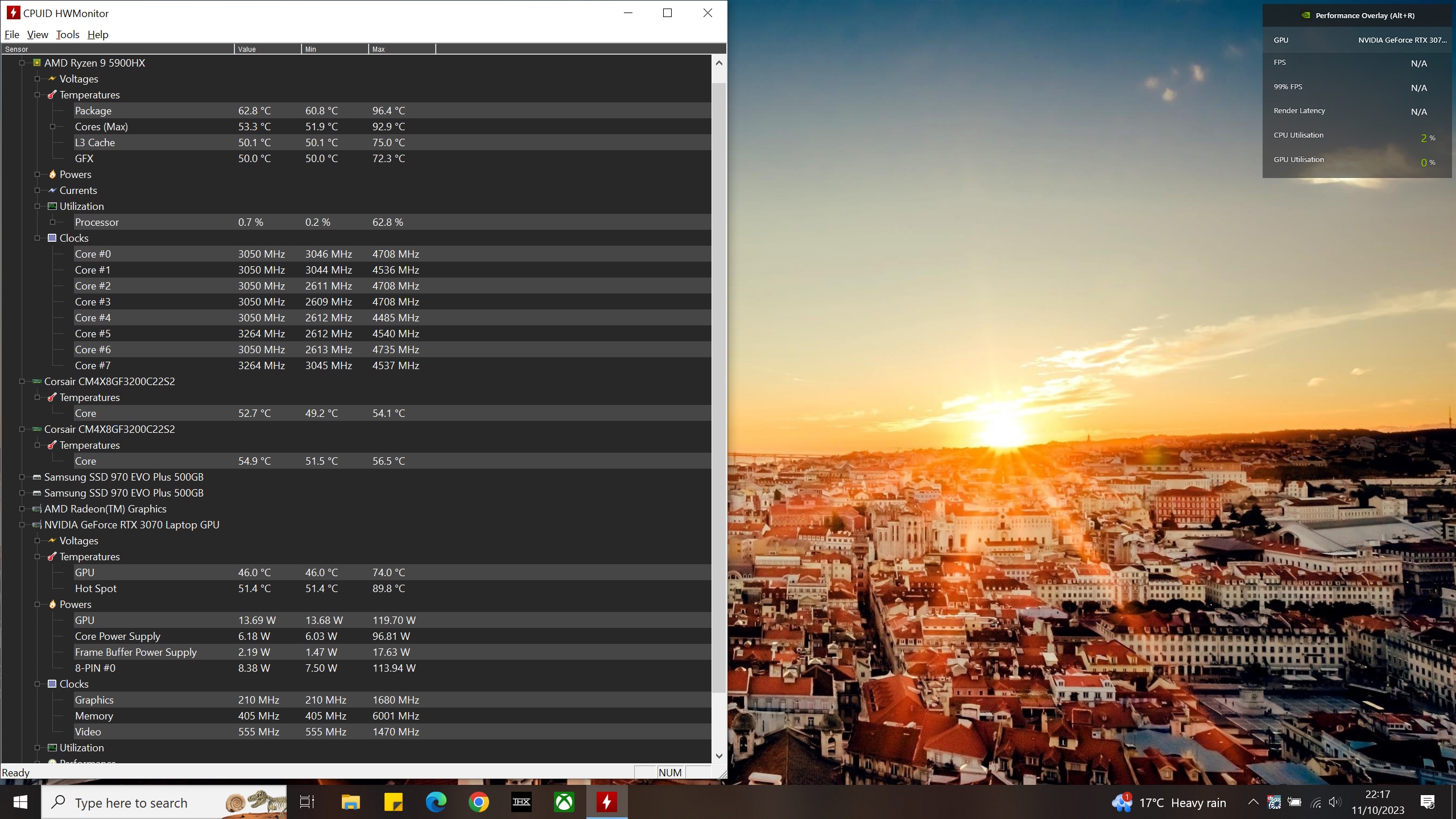Viewport: 1456px width, 819px height.
Task: Click the Max column header
Action: click(402, 49)
